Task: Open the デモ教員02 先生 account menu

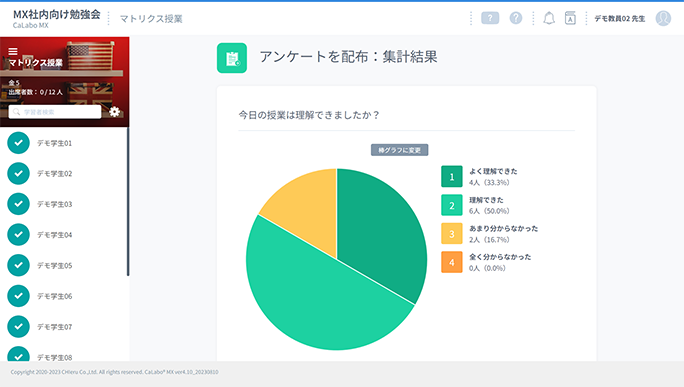Action: tap(619, 19)
